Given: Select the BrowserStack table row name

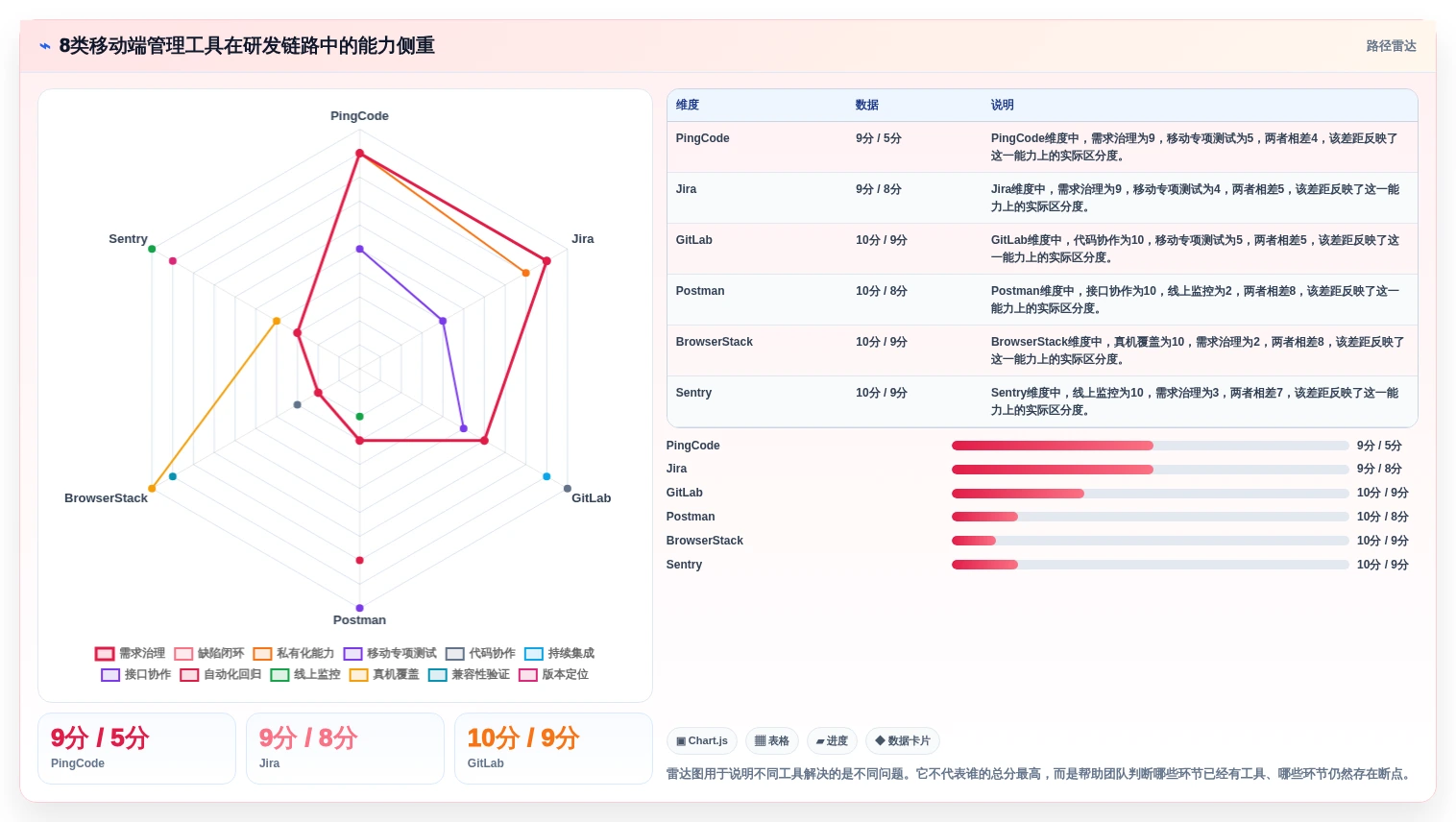Looking at the screenshot, I should [x=714, y=342].
